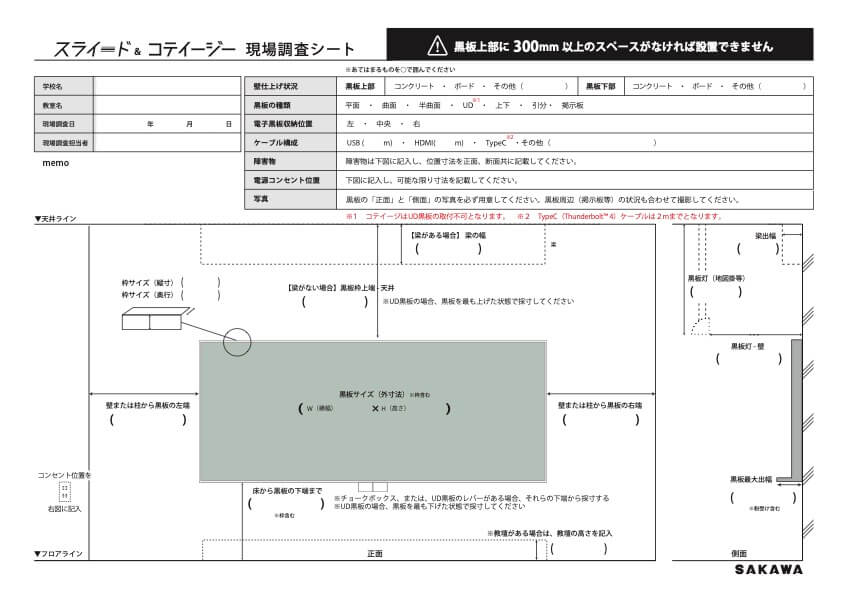This screenshot has height=595, width=841.
Task: Click the 障害物 row header
Action: (290, 161)
